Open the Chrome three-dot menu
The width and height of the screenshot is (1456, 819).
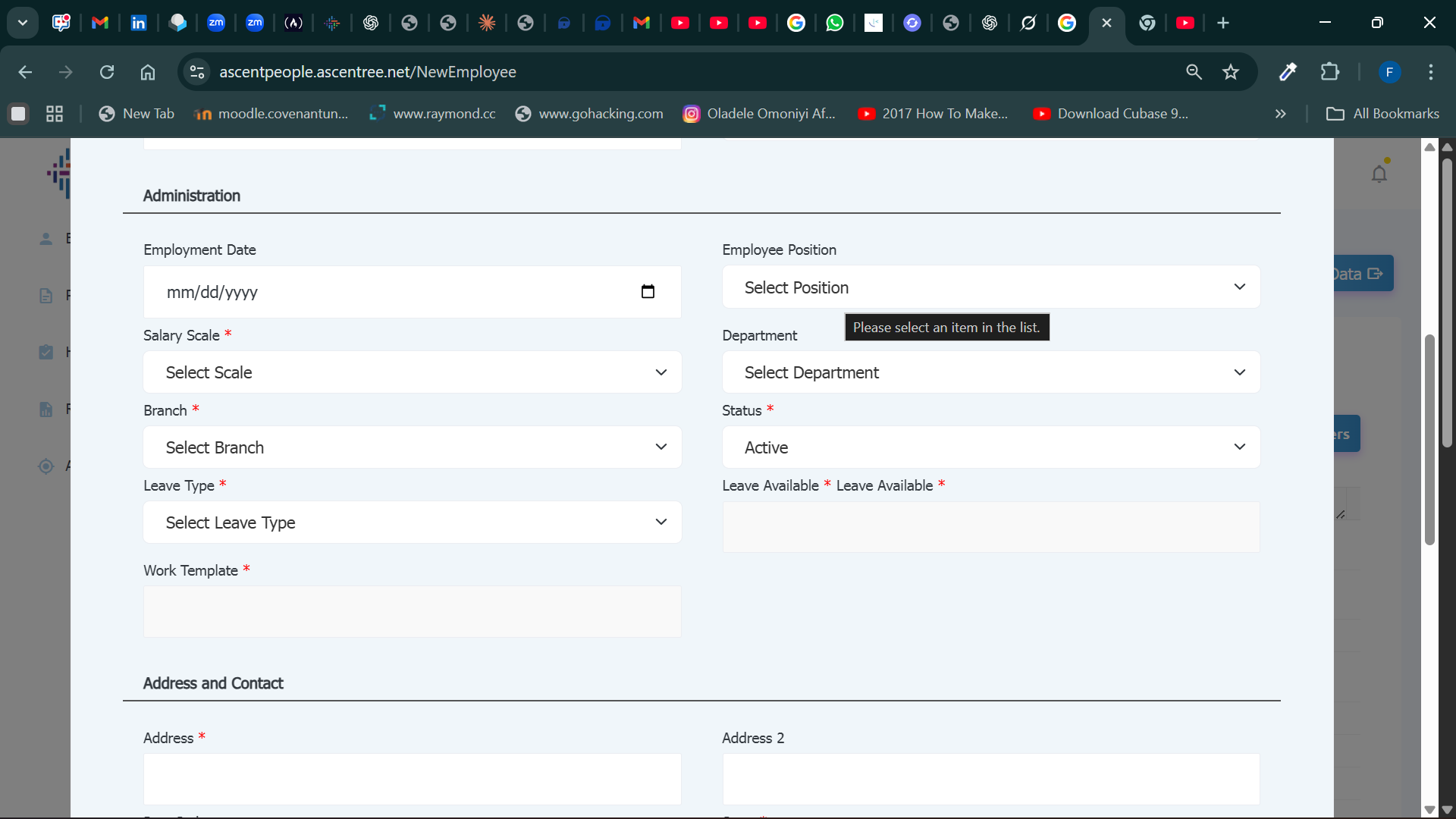[1431, 72]
